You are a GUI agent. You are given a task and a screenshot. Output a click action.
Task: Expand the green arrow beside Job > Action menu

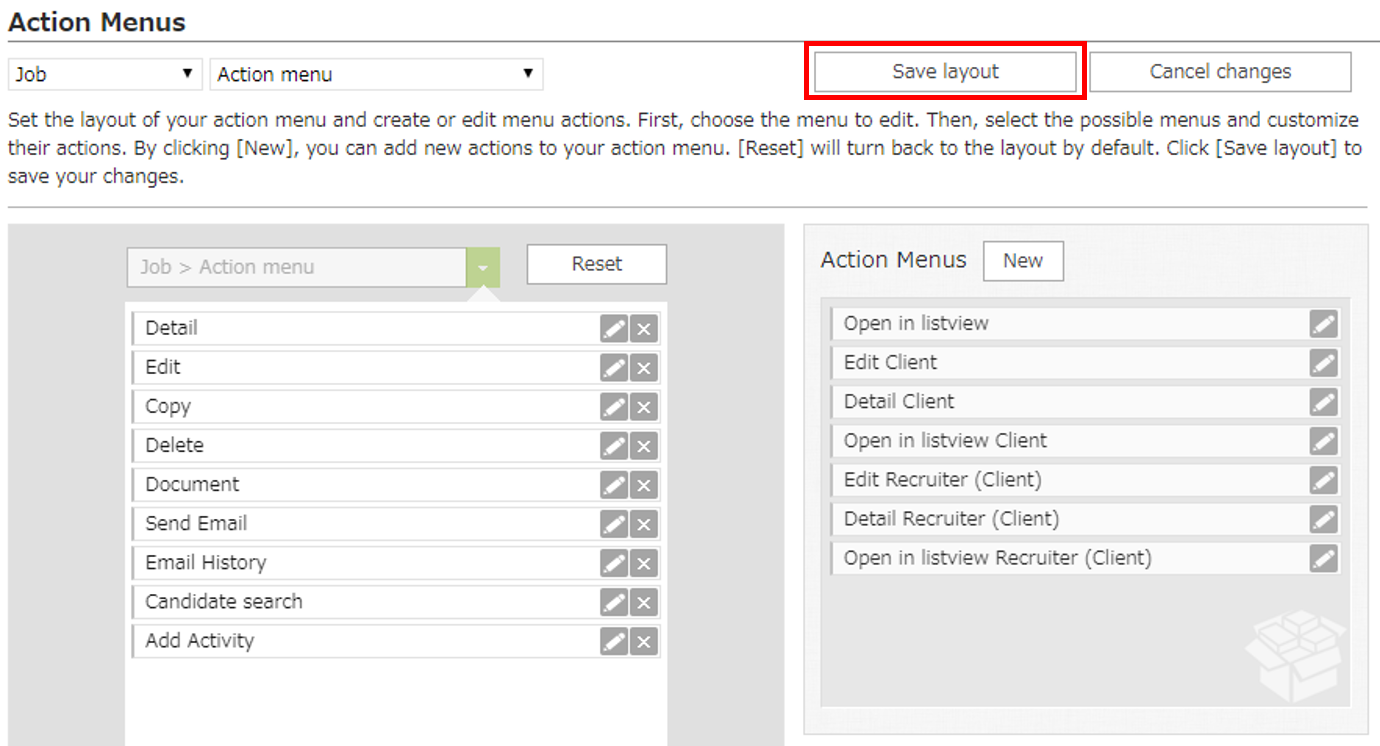click(x=483, y=267)
